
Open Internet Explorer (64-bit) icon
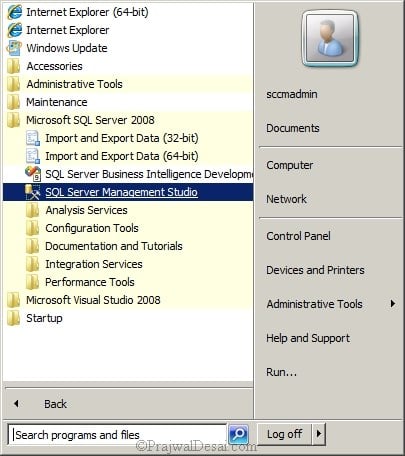(x=15, y=12)
